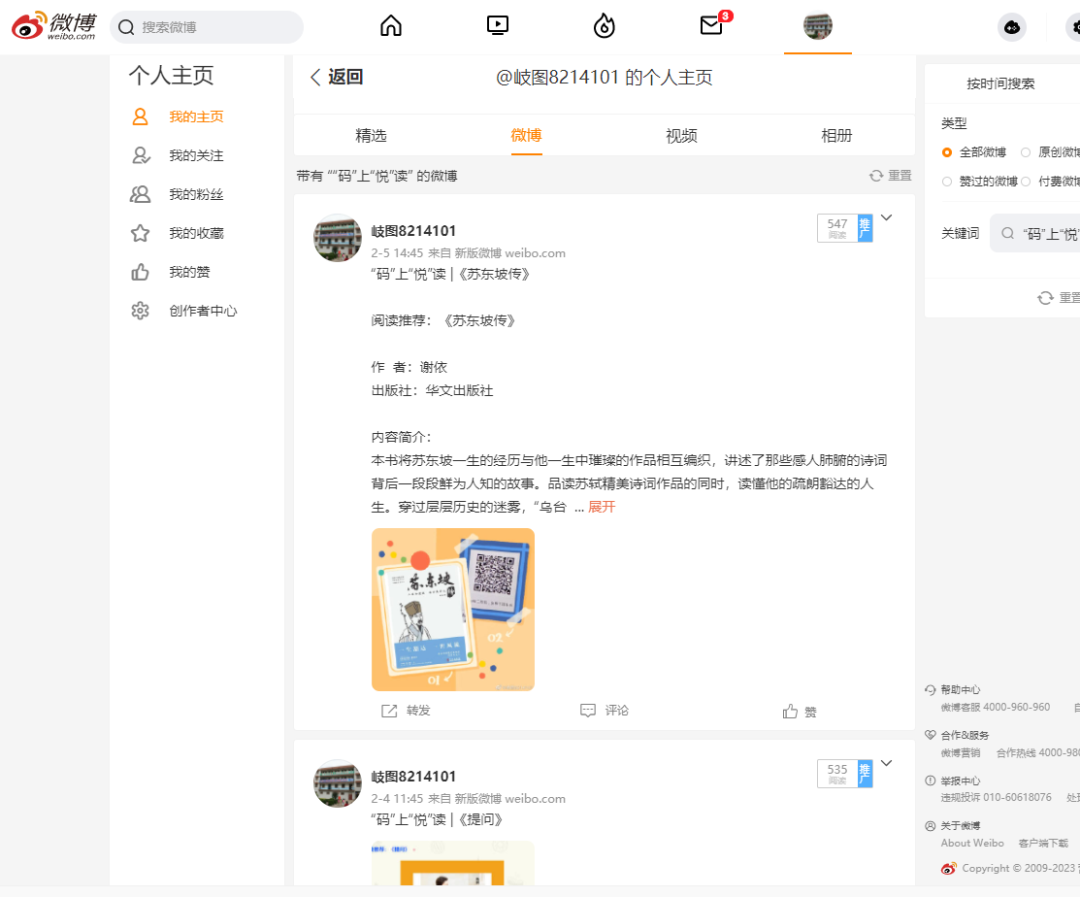Click 评论 on the 苏东坡传 post
This screenshot has height=897, width=1080.
click(604, 710)
